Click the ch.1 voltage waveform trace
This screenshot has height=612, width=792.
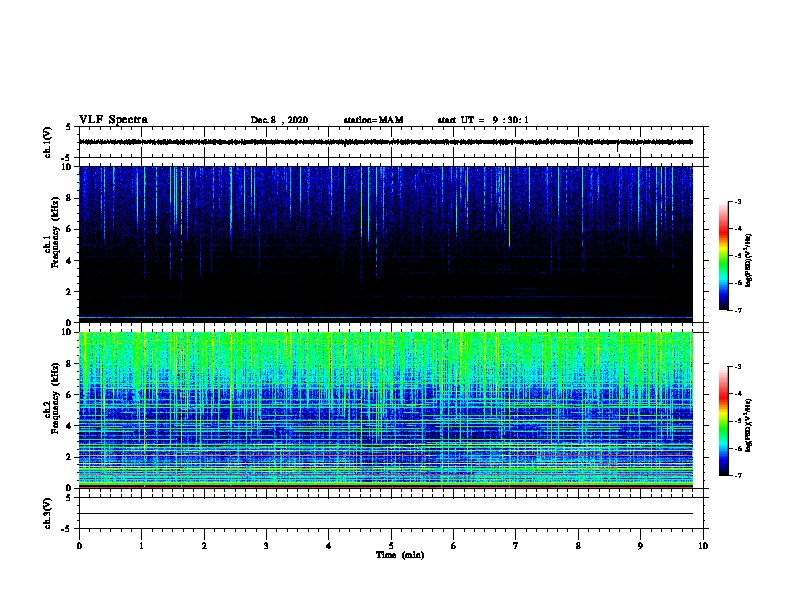pyautogui.click(x=386, y=142)
